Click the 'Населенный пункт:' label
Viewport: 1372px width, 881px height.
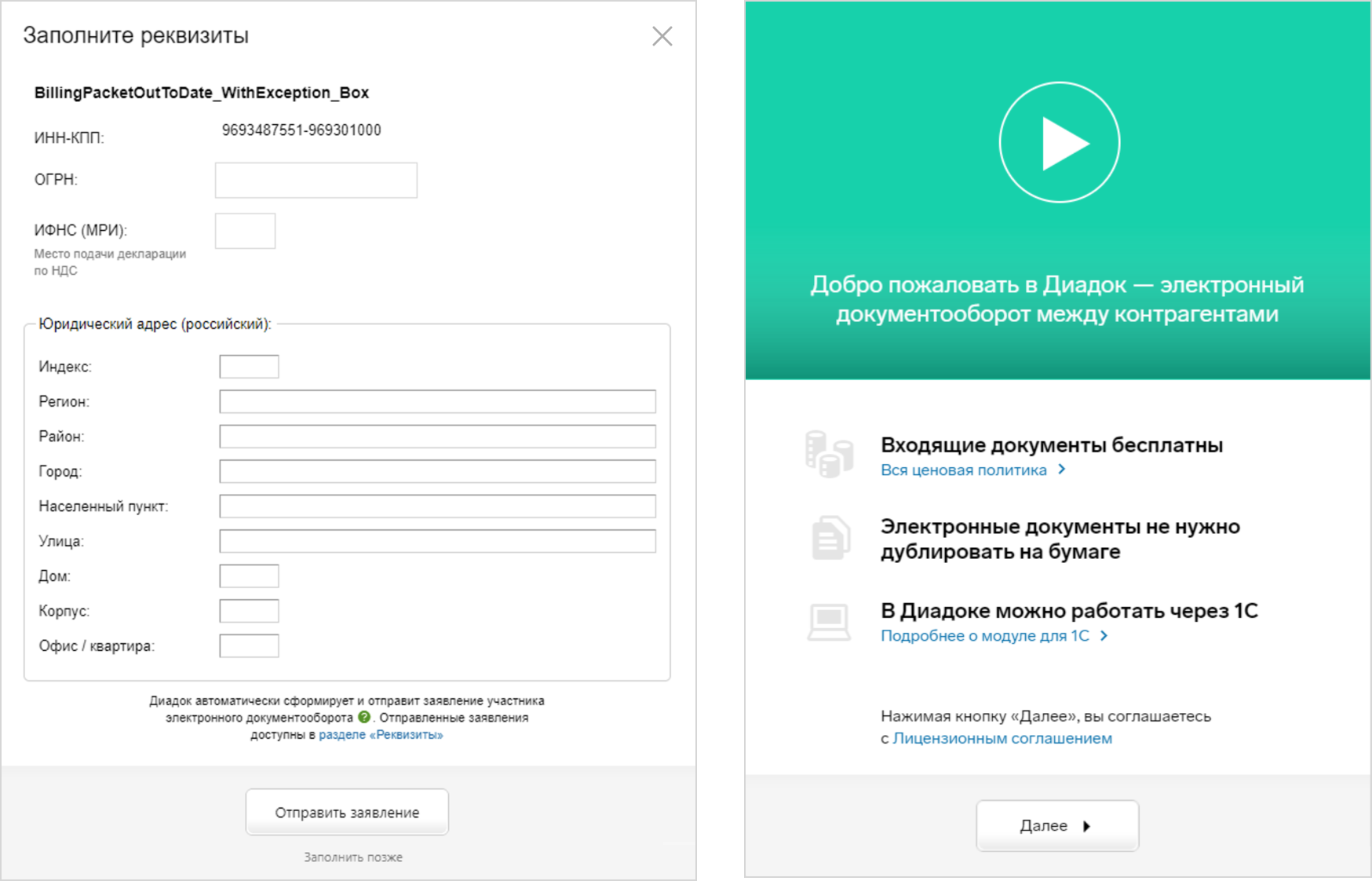coord(104,507)
